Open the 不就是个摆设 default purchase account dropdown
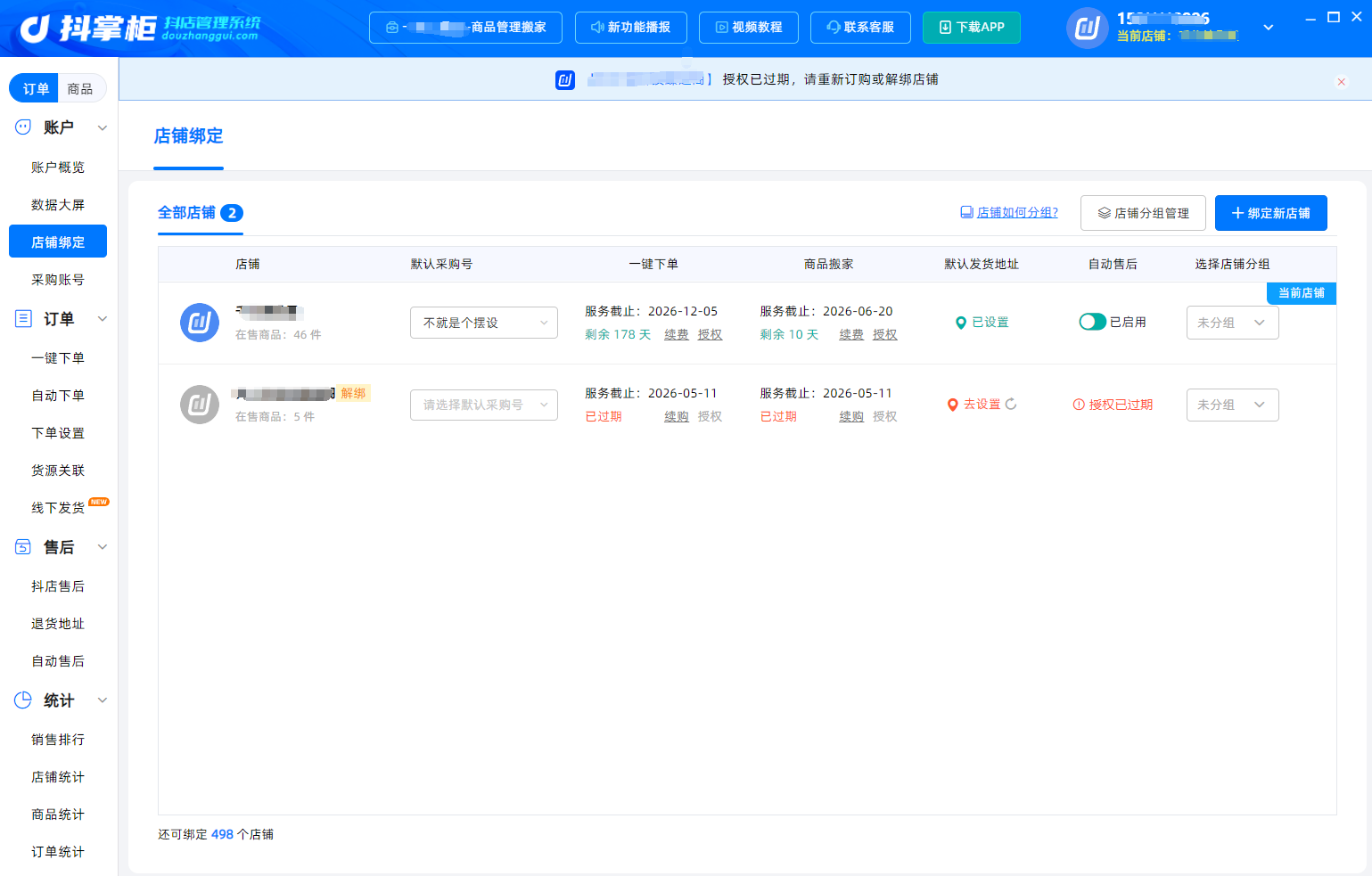This screenshot has height=876, width=1372. [x=484, y=323]
